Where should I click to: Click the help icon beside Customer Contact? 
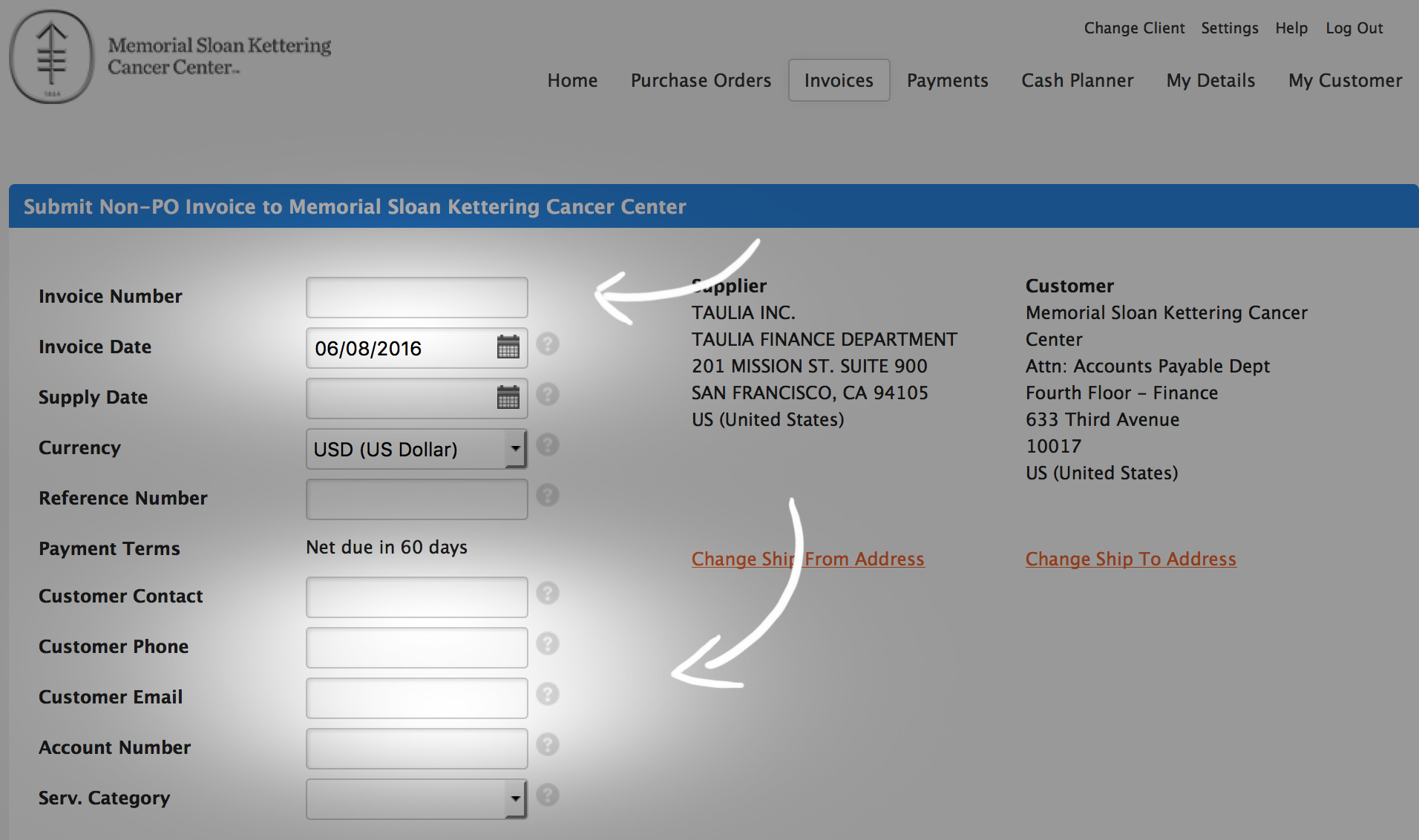548,594
